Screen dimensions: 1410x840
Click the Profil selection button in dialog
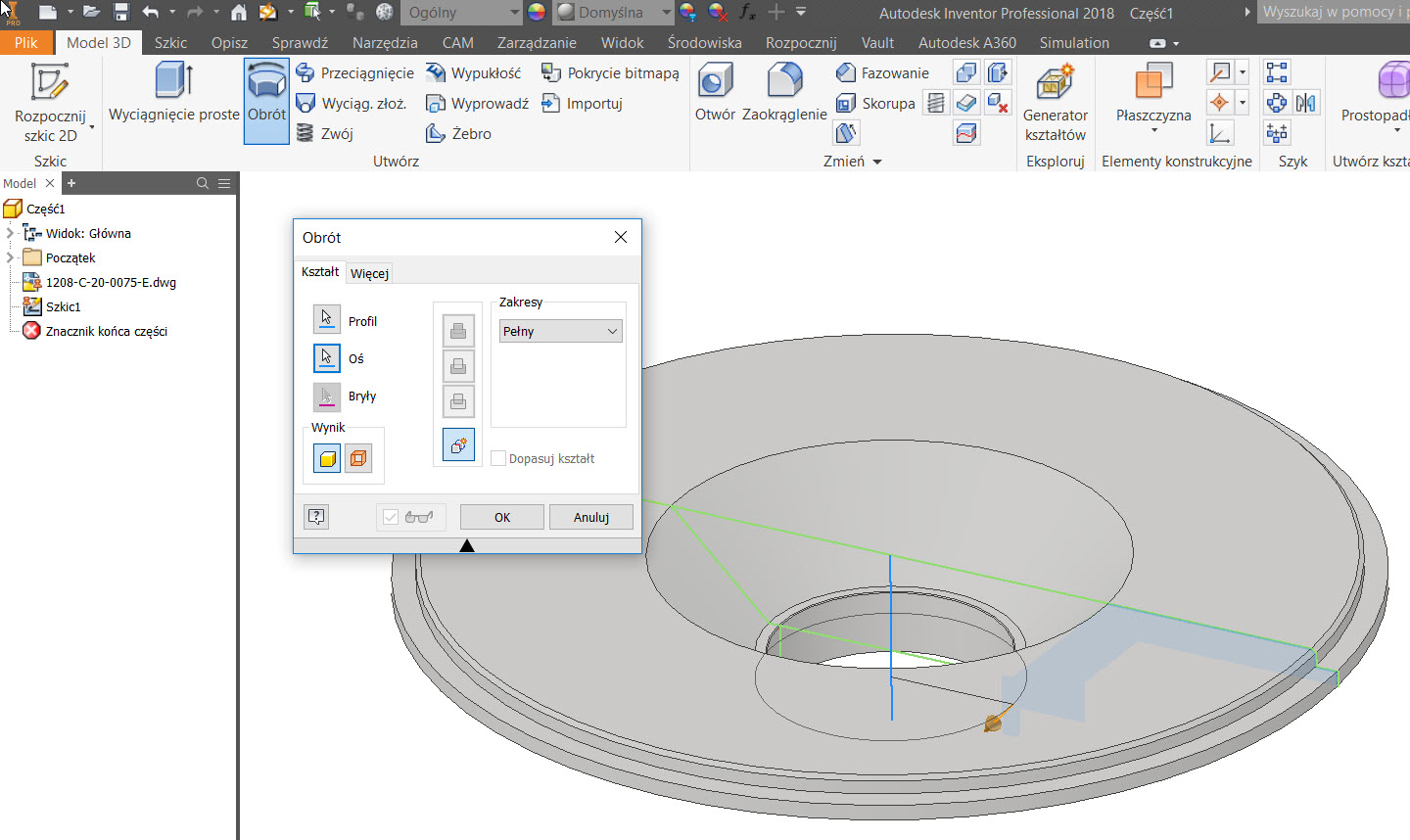327,320
